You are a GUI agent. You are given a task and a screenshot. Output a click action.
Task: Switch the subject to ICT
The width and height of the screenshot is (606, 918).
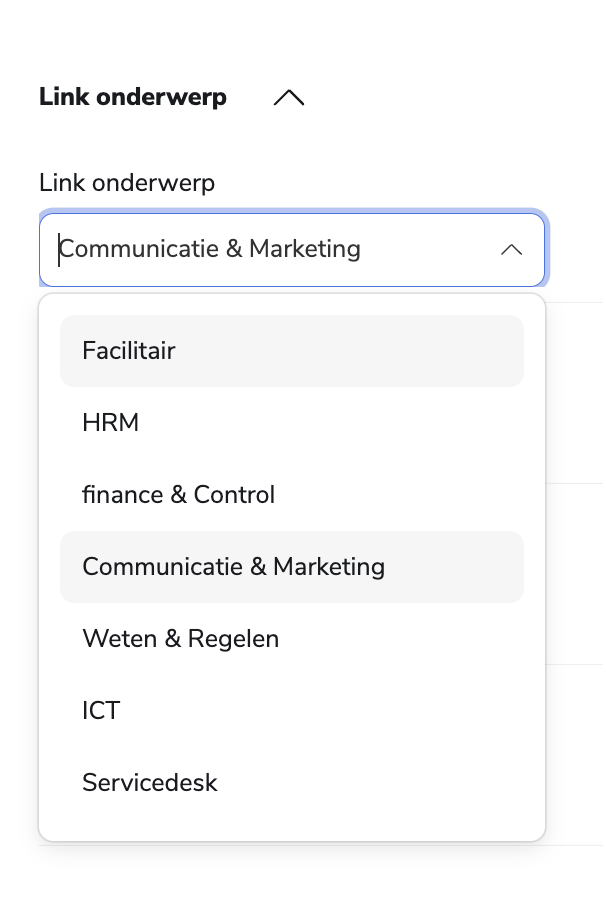tap(101, 711)
